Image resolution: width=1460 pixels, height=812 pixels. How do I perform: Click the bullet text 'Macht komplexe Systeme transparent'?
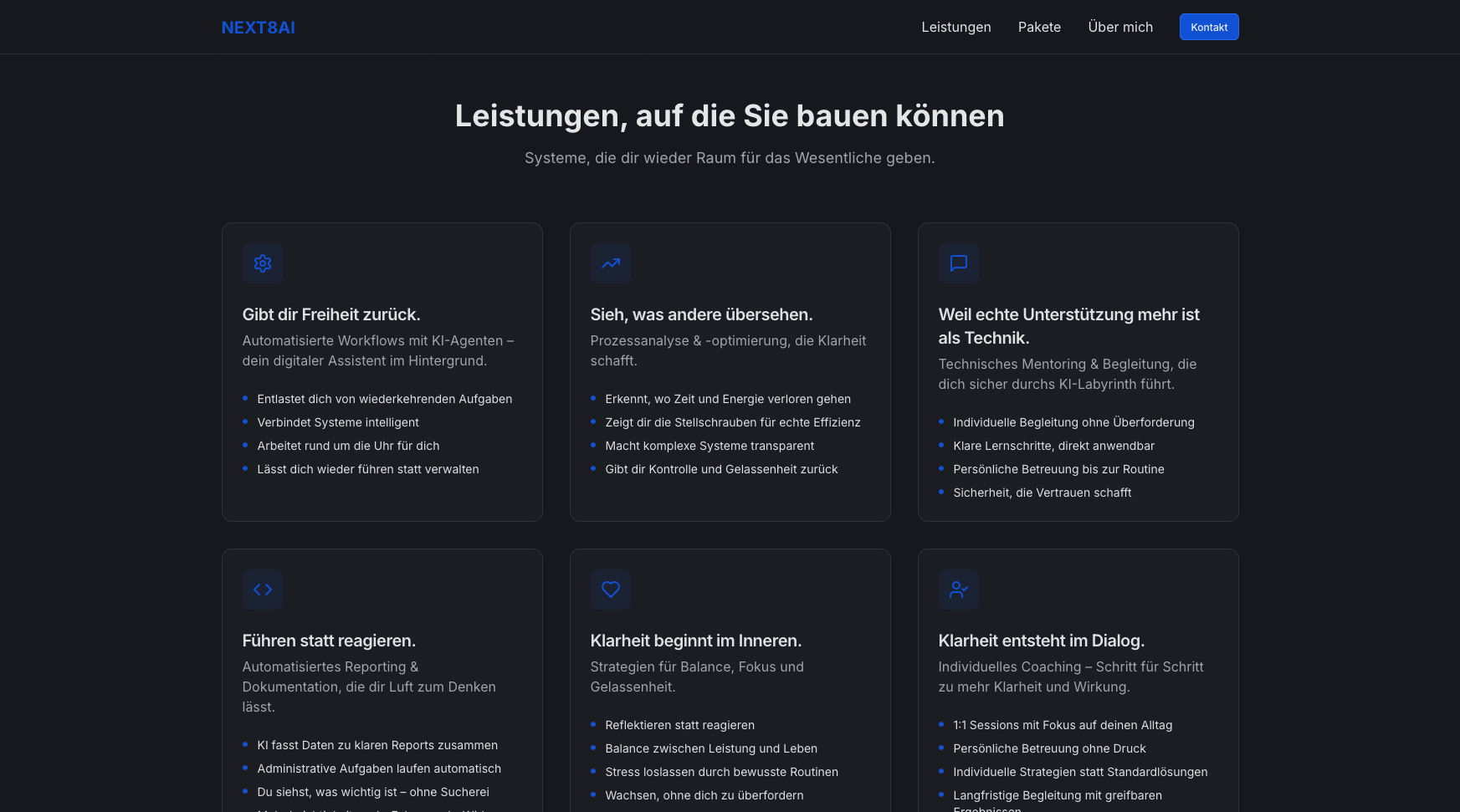pos(710,446)
